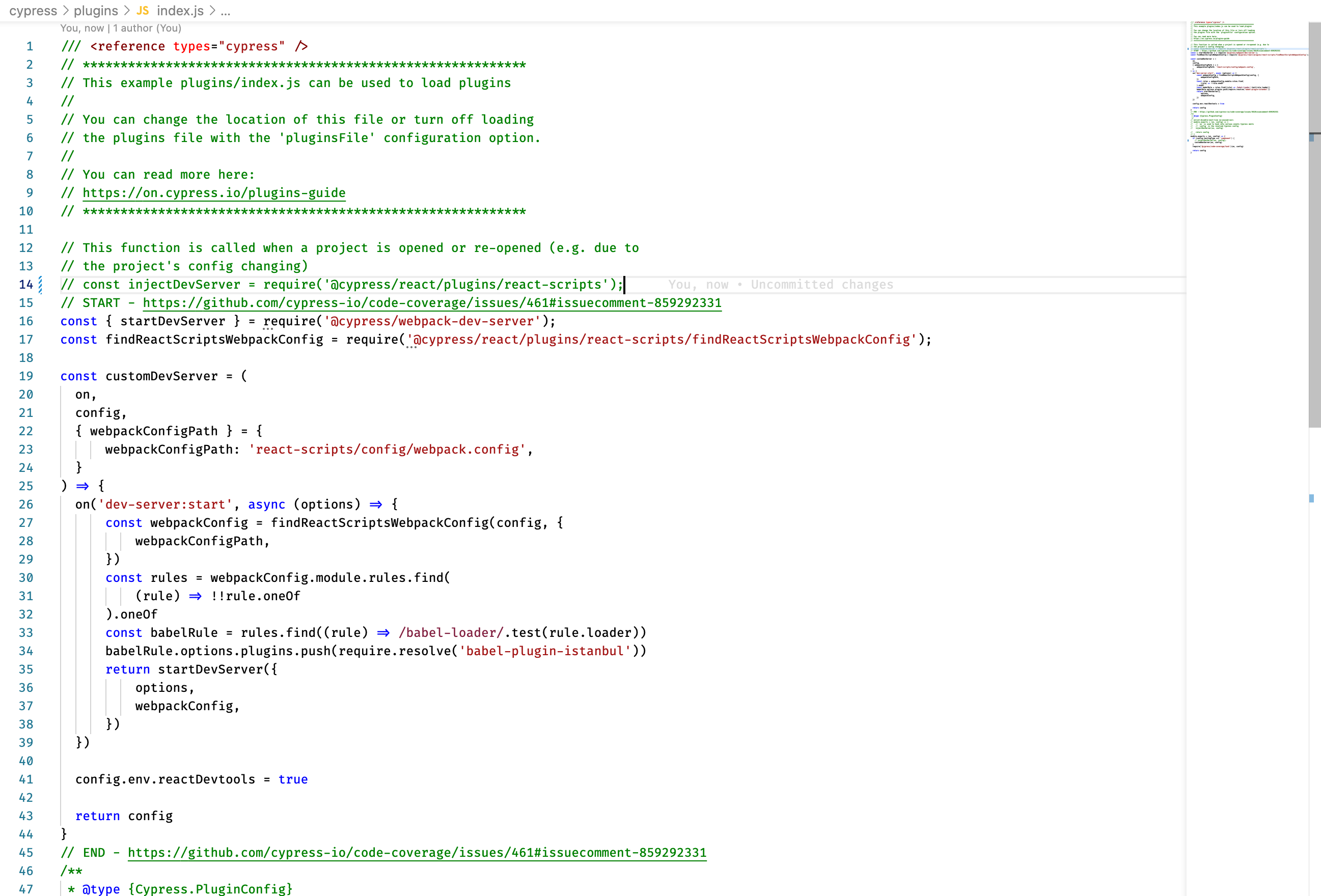Screen dimensions: 1321x896
Task: Open the START github code-coverage issue link
Action: click(x=432, y=303)
